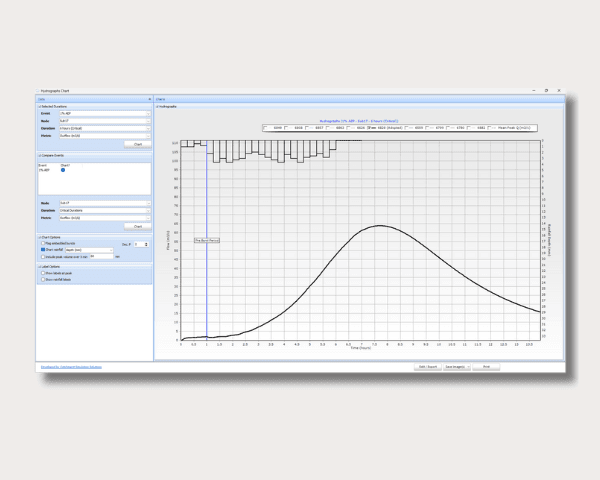The width and height of the screenshot is (600, 480).
Task: Click the Time (hours) axis label
Action: [361, 348]
